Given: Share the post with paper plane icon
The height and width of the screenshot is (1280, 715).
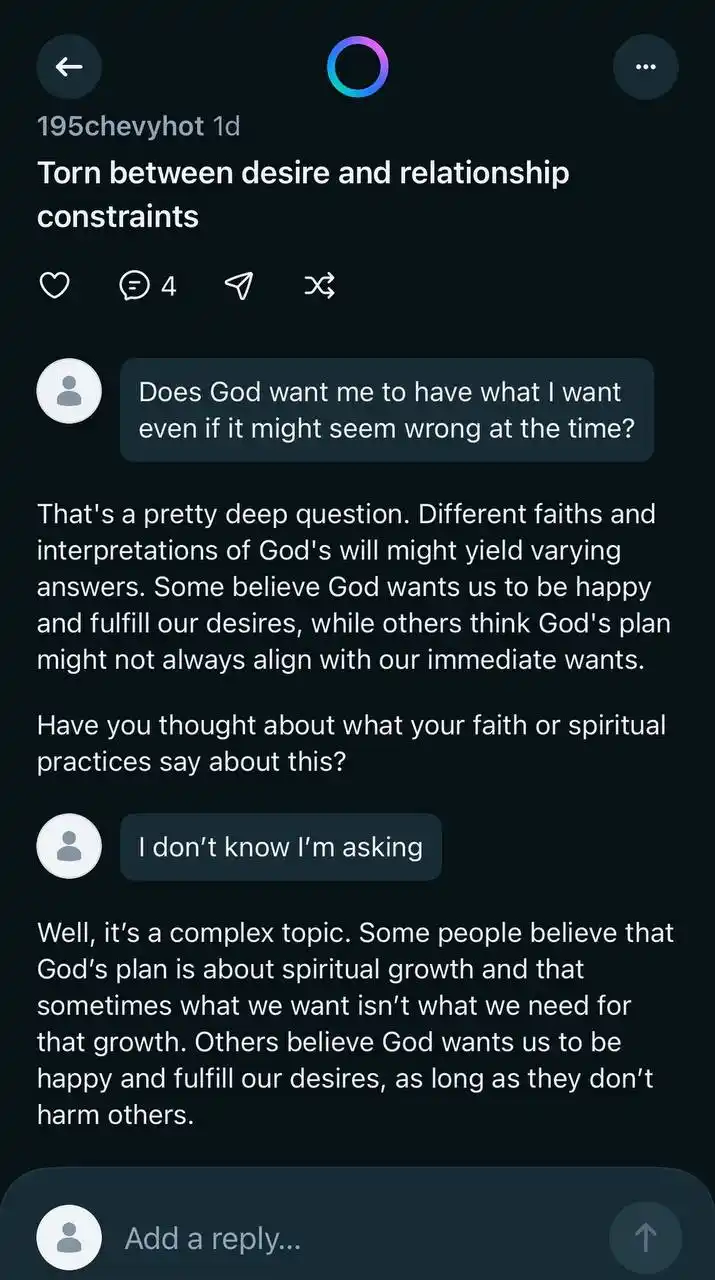Looking at the screenshot, I should [x=238, y=286].
